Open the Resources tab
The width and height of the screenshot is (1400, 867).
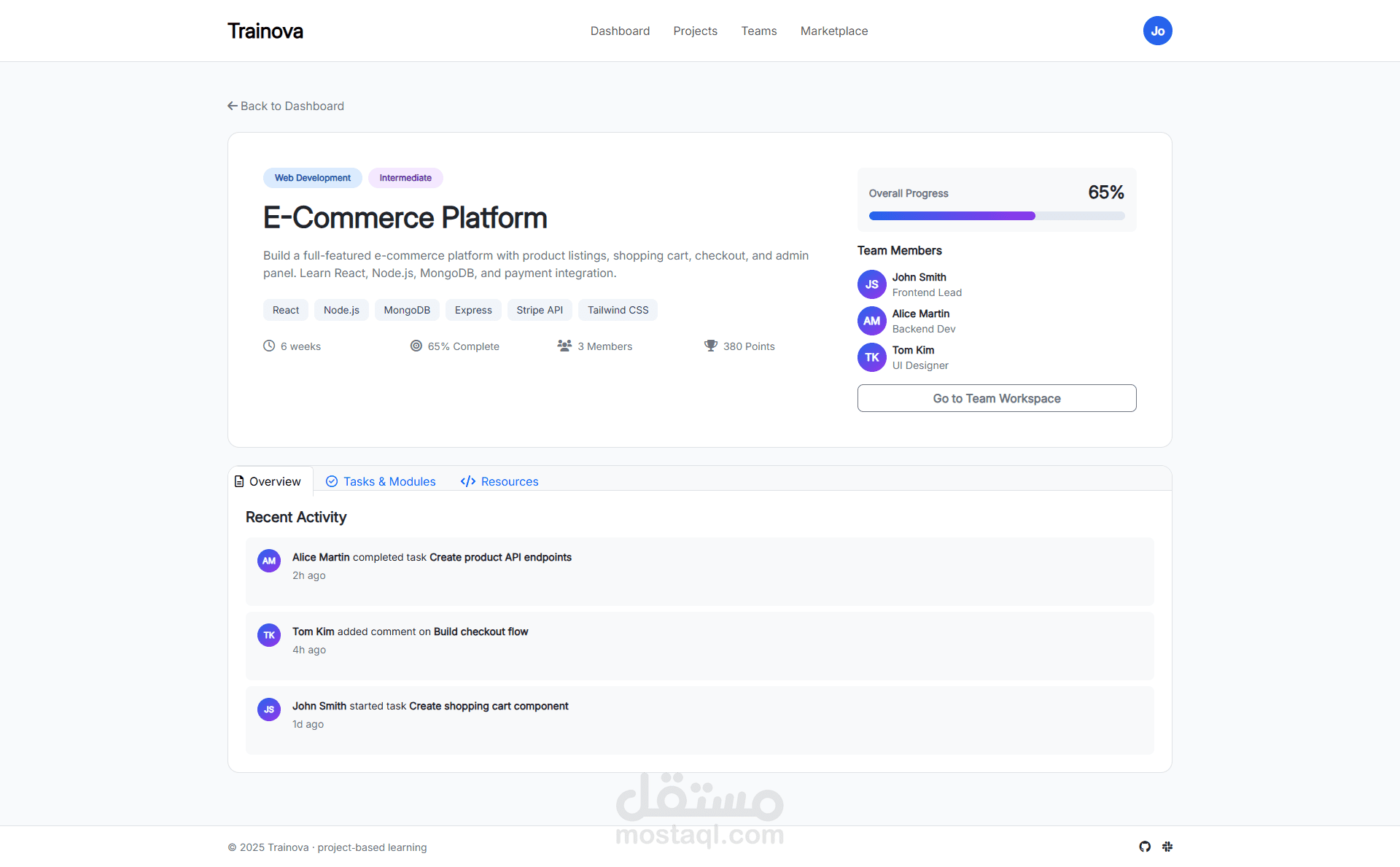pyautogui.click(x=499, y=481)
